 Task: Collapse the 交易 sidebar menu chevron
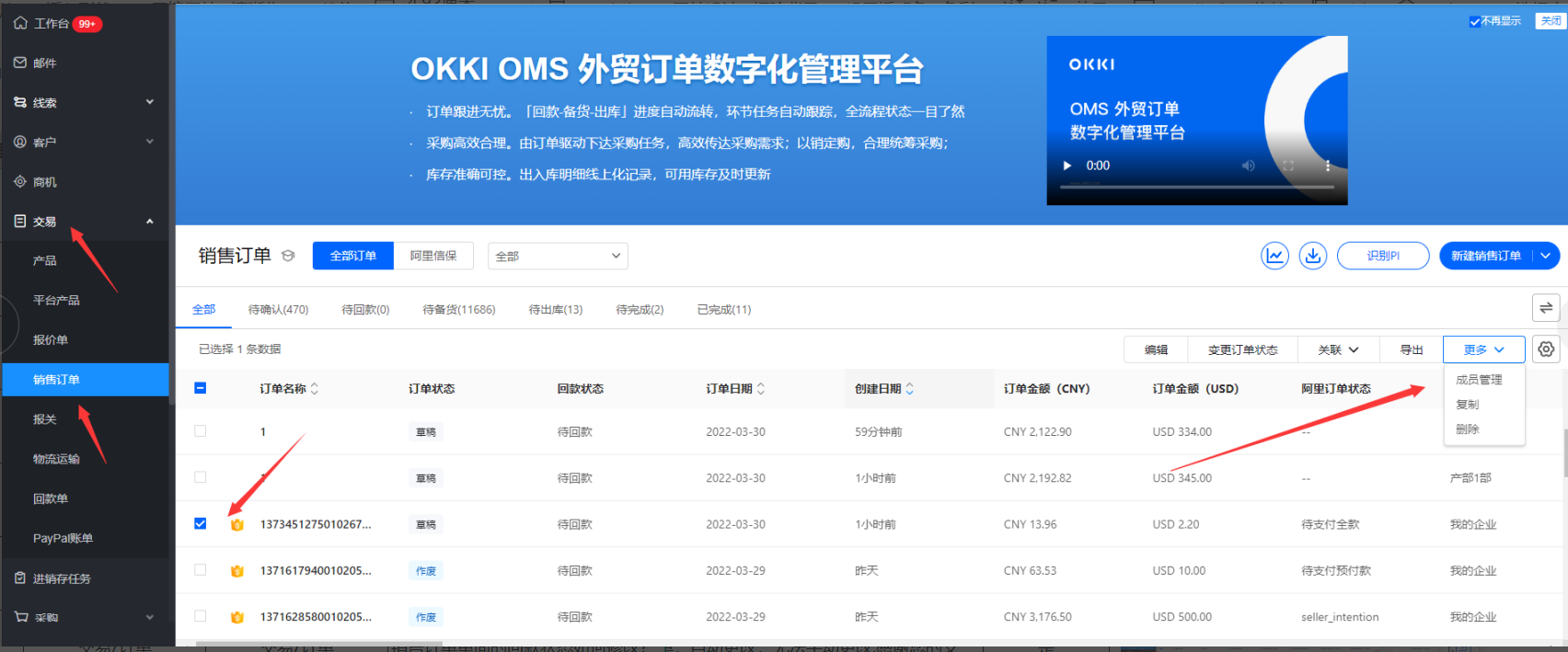(x=150, y=221)
